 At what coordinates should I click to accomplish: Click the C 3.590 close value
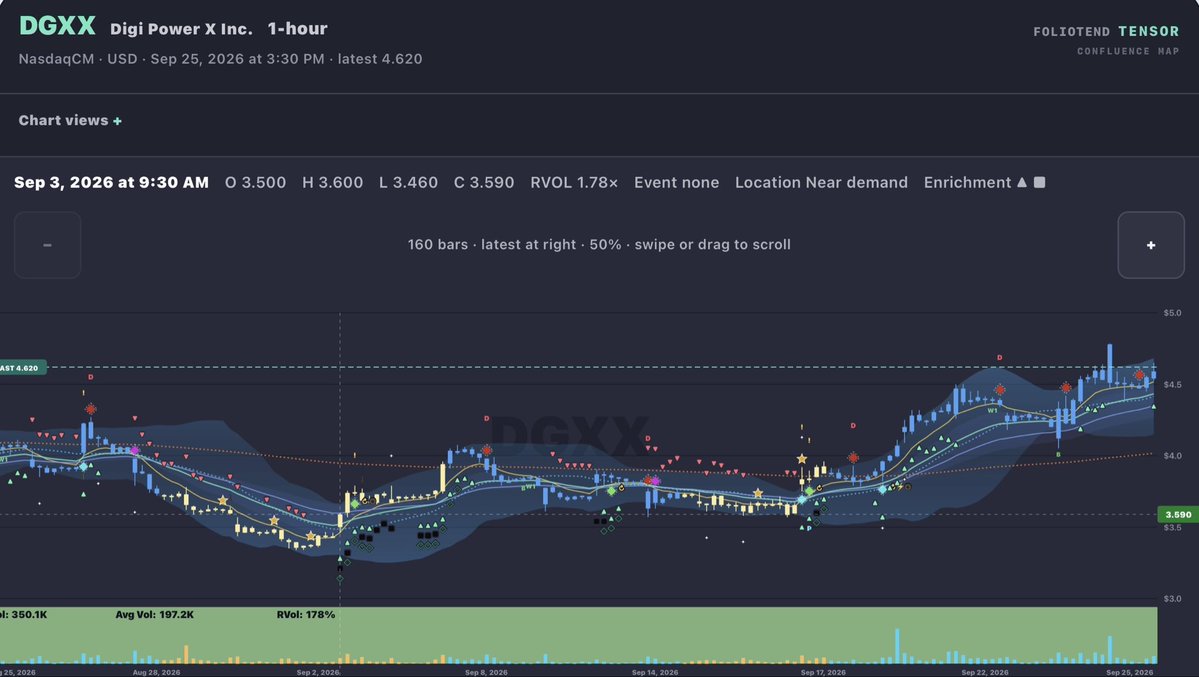click(484, 182)
